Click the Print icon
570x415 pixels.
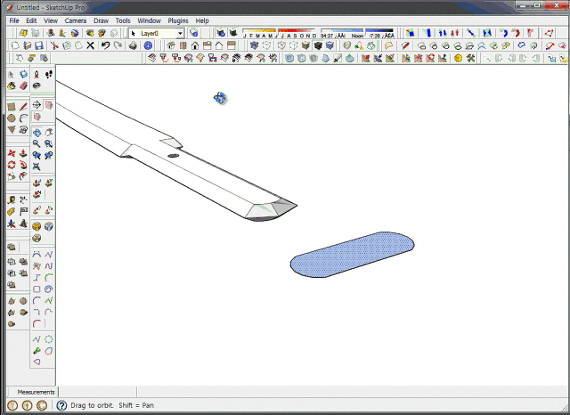point(133,45)
